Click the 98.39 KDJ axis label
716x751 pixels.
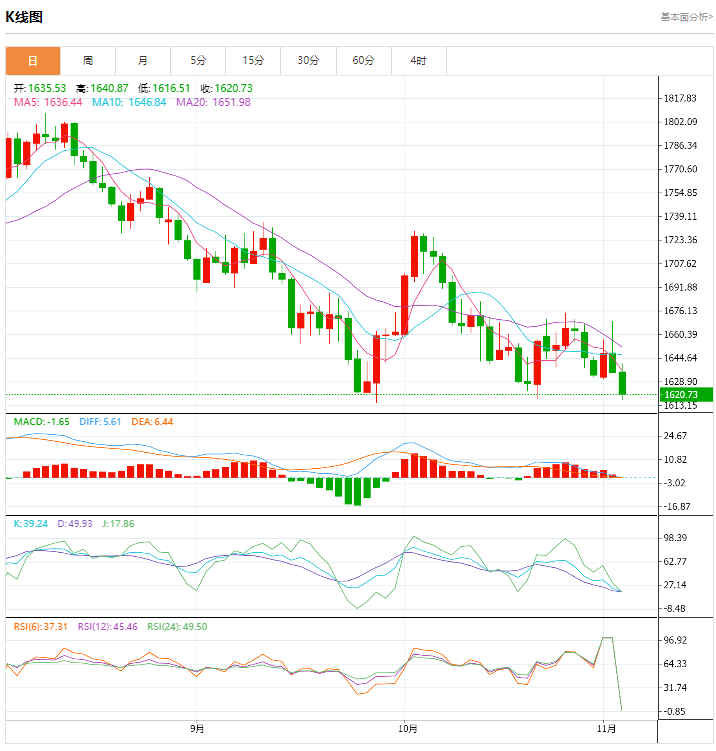pyautogui.click(x=675, y=538)
